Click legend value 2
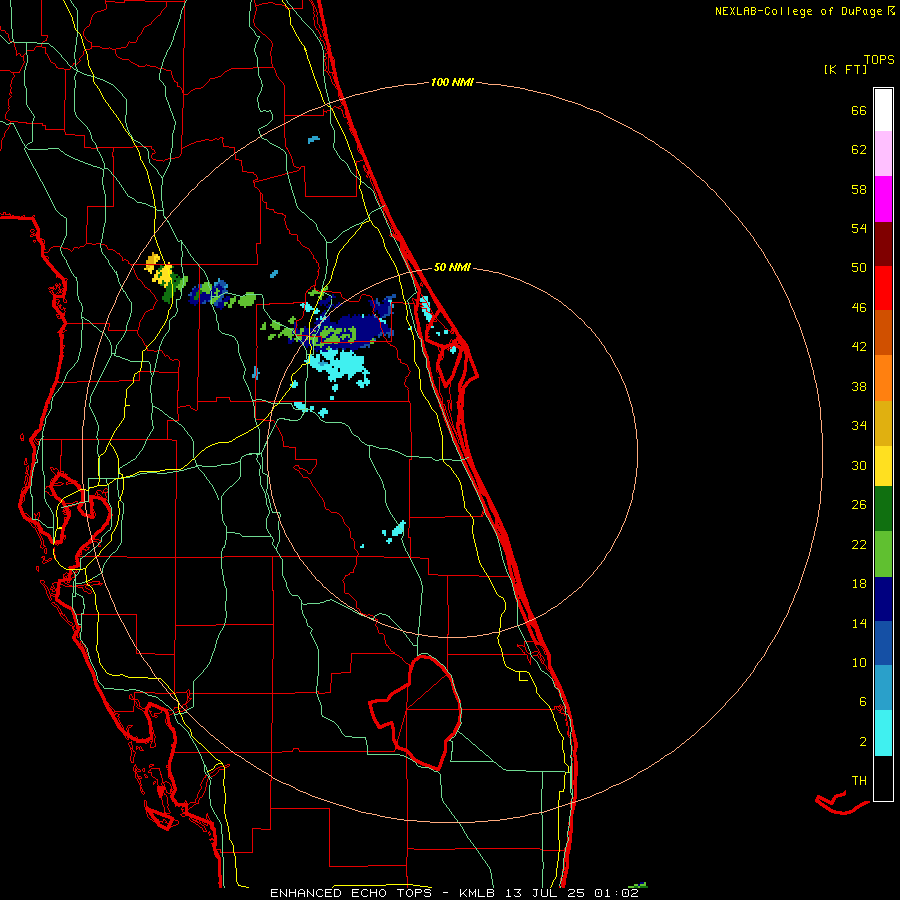Viewport: 900px width, 900px height. [863, 742]
